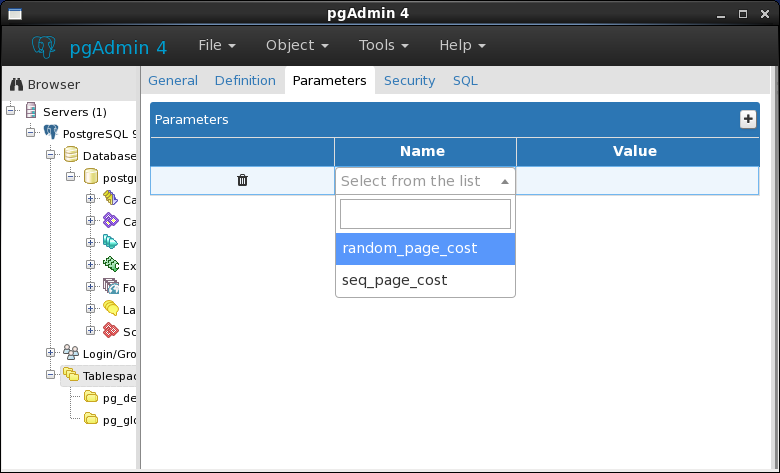
Task: Minimize the pgAdmin 4 window
Action: coord(721,15)
